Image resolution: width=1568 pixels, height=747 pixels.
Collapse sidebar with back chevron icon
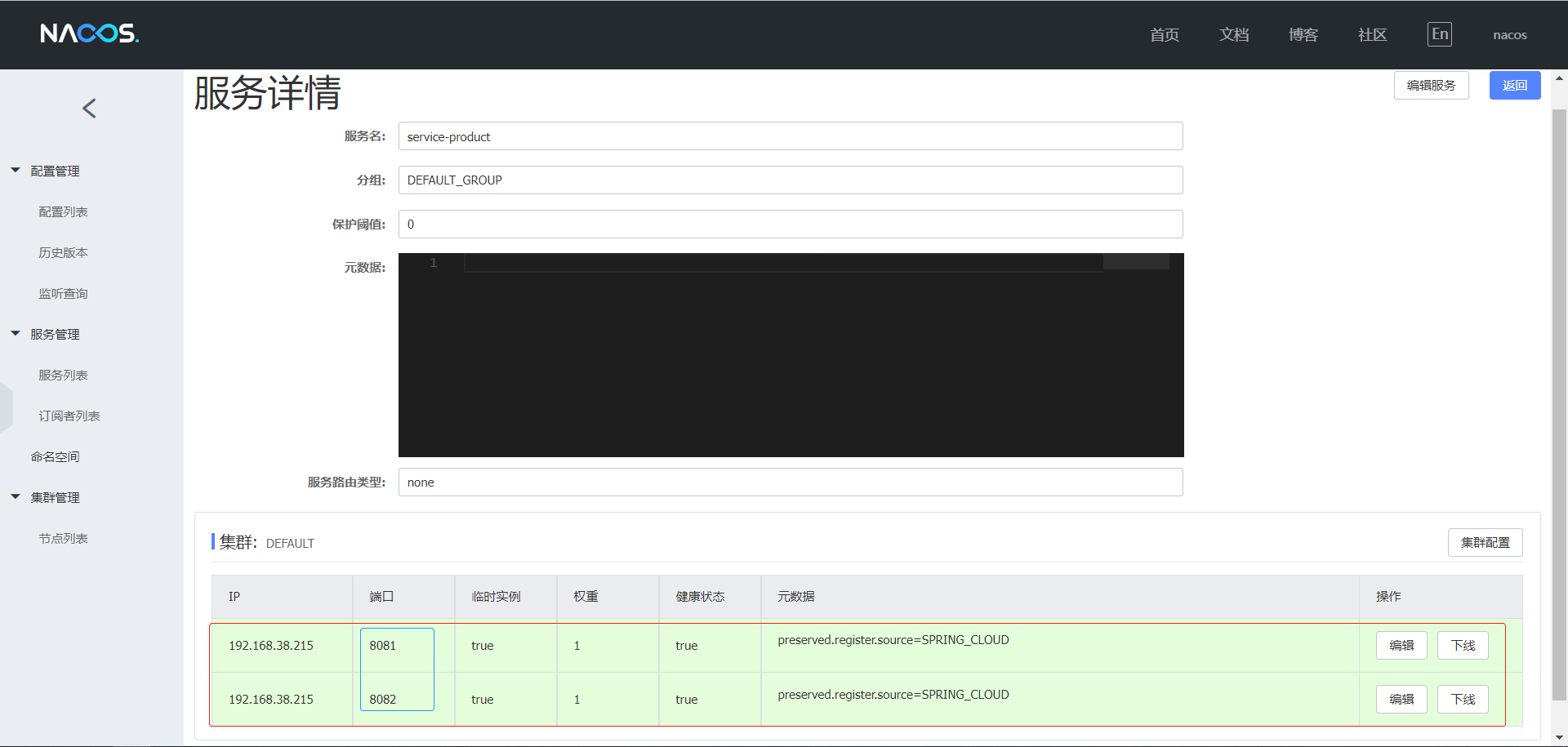(90, 108)
